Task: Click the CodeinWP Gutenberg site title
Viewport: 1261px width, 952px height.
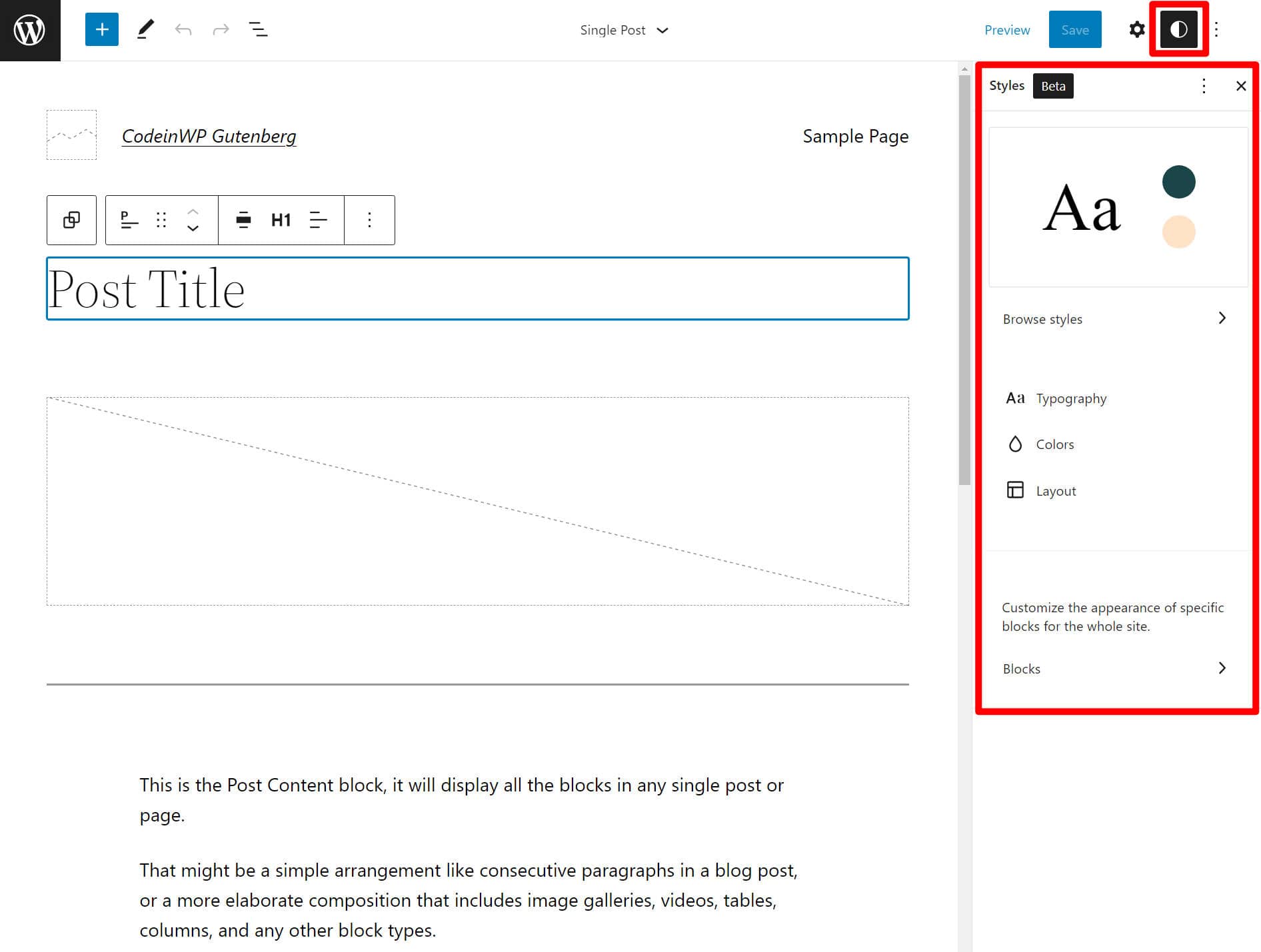Action: pyautogui.click(x=209, y=136)
